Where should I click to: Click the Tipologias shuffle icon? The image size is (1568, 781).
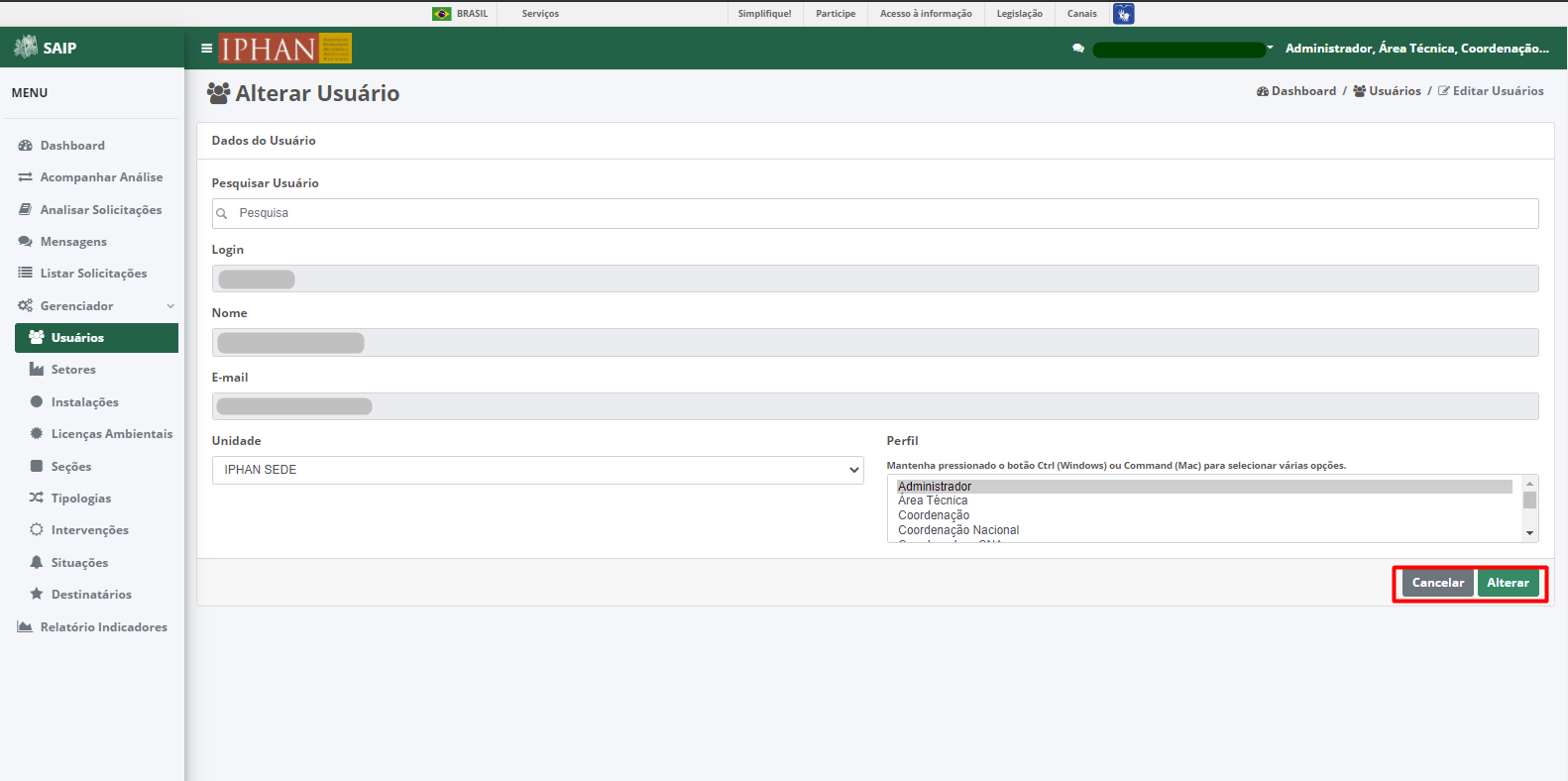(x=37, y=499)
